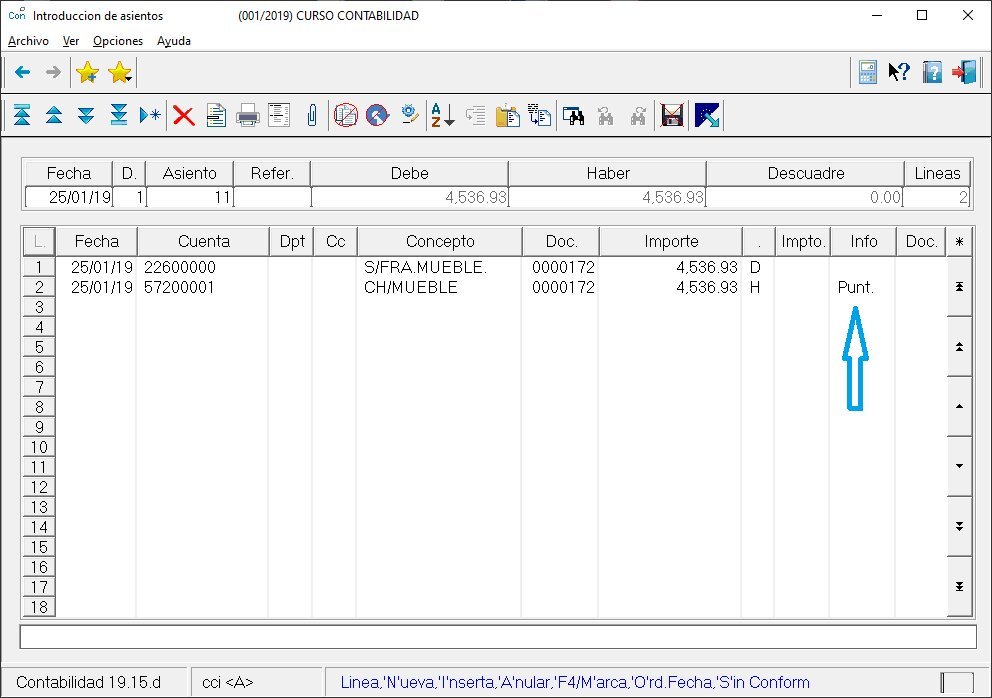992x698 pixels.
Task: Click the greyed indent lines icon
Action: point(475,116)
